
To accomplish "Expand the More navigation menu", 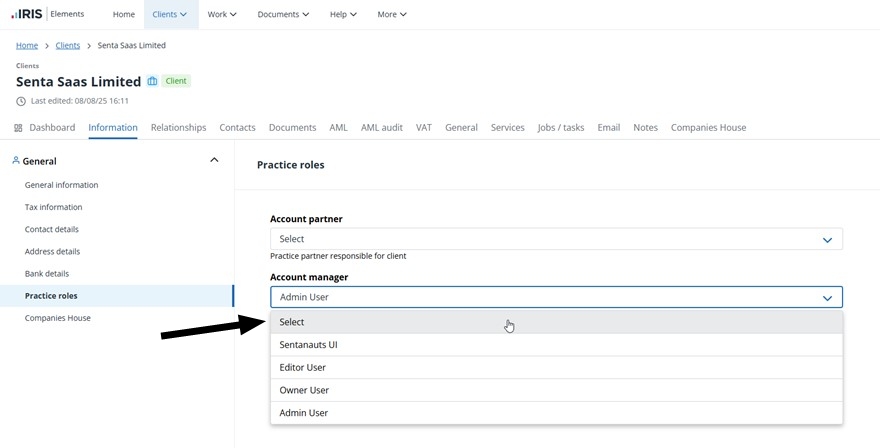I will coord(392,14).
